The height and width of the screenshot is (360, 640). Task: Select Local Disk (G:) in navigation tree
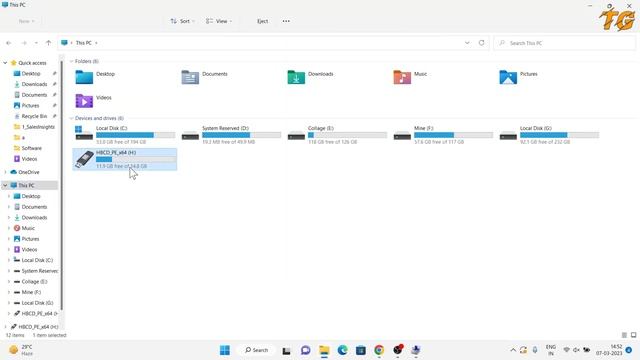point(37,303)
